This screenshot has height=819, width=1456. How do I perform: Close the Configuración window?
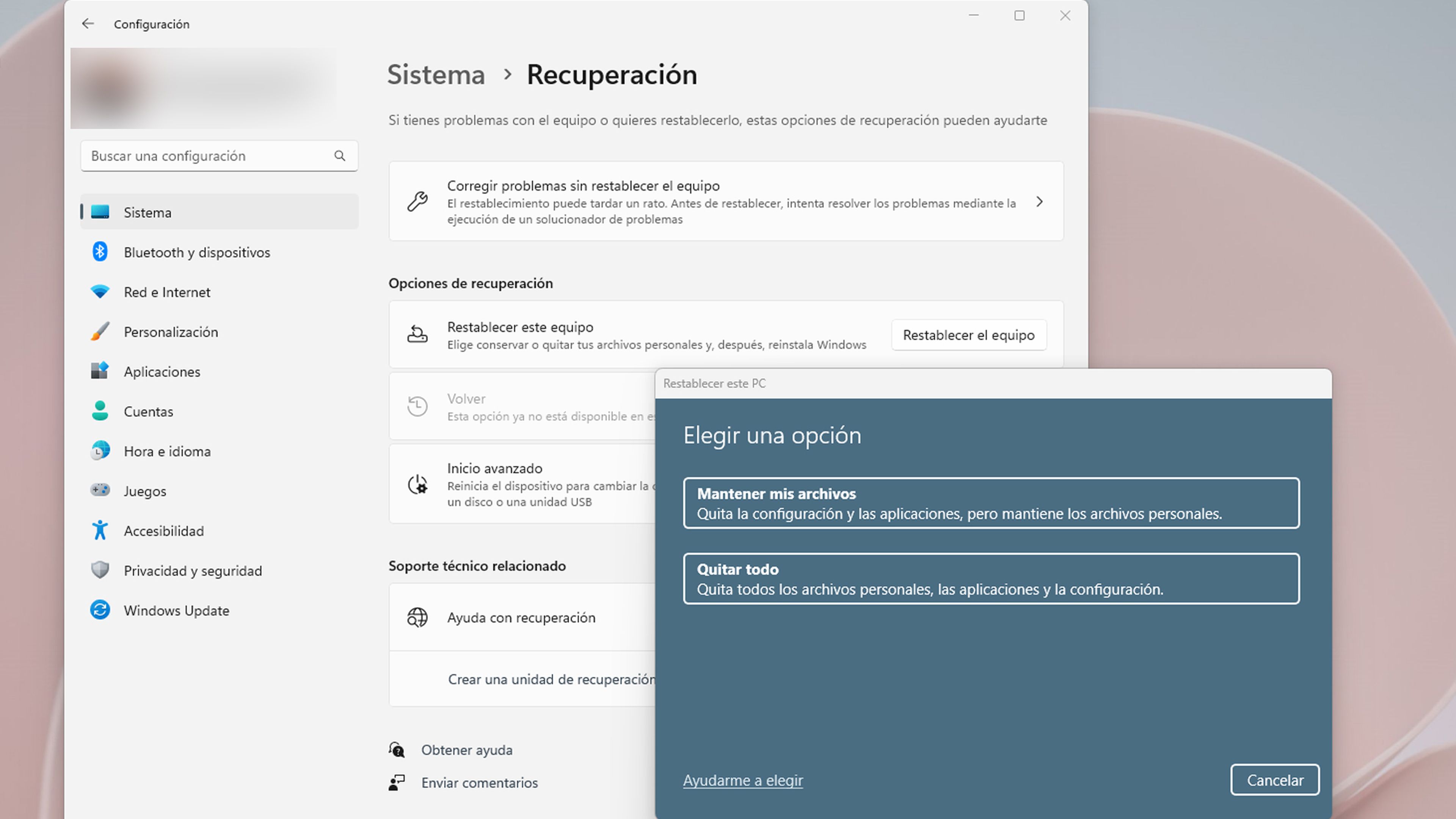click(1065, 15)
